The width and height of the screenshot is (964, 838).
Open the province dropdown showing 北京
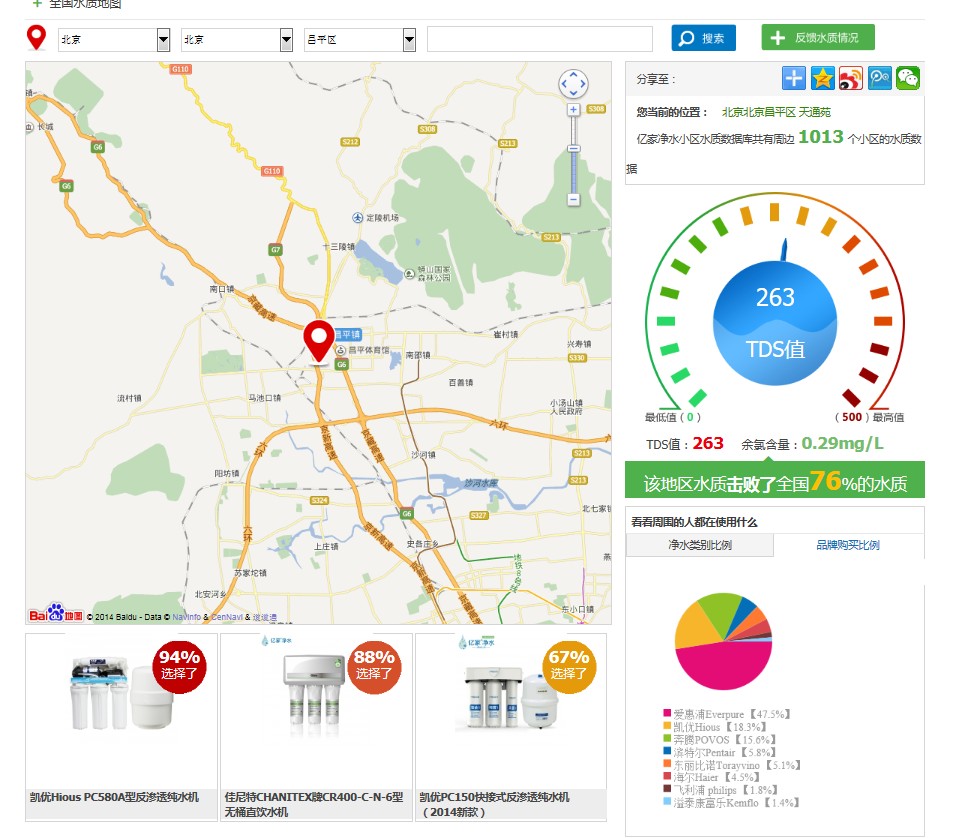coord(114,40)
